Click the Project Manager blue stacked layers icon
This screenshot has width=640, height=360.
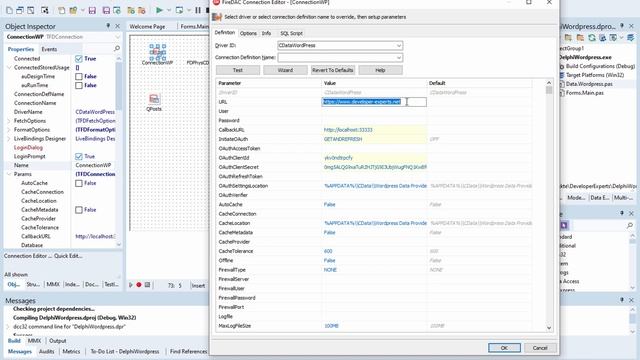click(631, 38)
